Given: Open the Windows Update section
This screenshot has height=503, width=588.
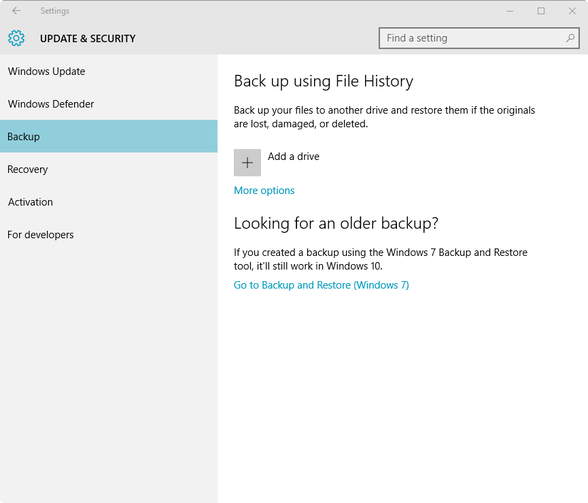Looking at the screenshot, I should pos(109,71).
